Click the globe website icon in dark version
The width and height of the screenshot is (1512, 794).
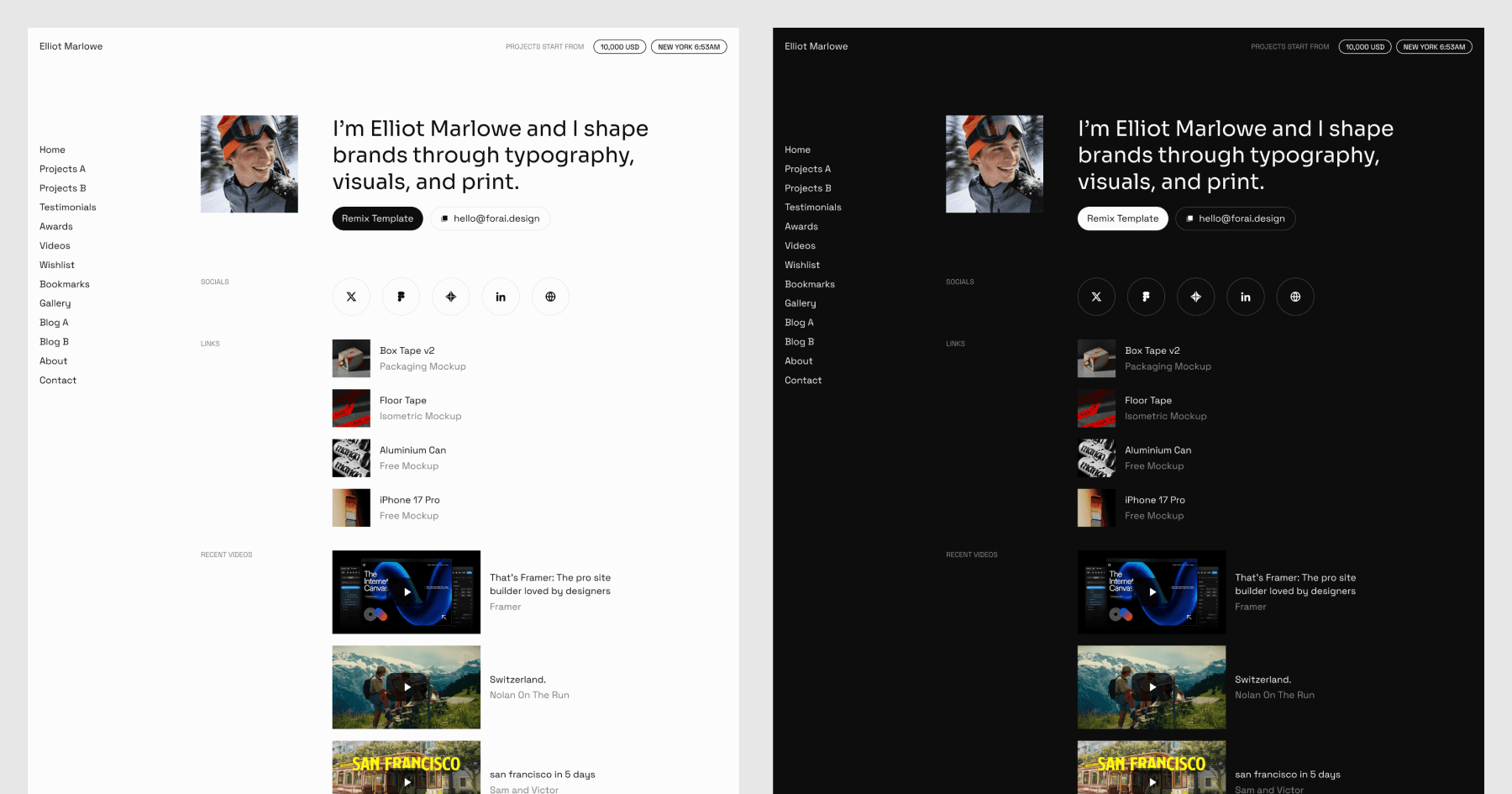1295,297
